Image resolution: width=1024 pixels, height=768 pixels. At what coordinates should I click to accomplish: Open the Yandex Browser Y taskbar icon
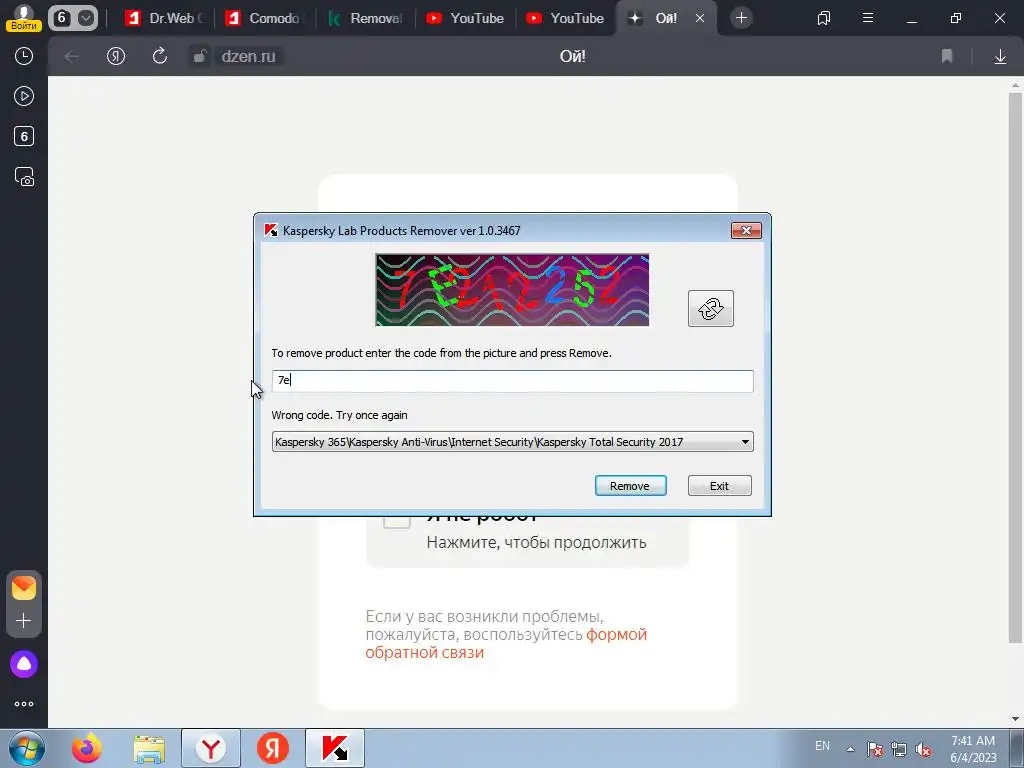click(x=211, y=748)
